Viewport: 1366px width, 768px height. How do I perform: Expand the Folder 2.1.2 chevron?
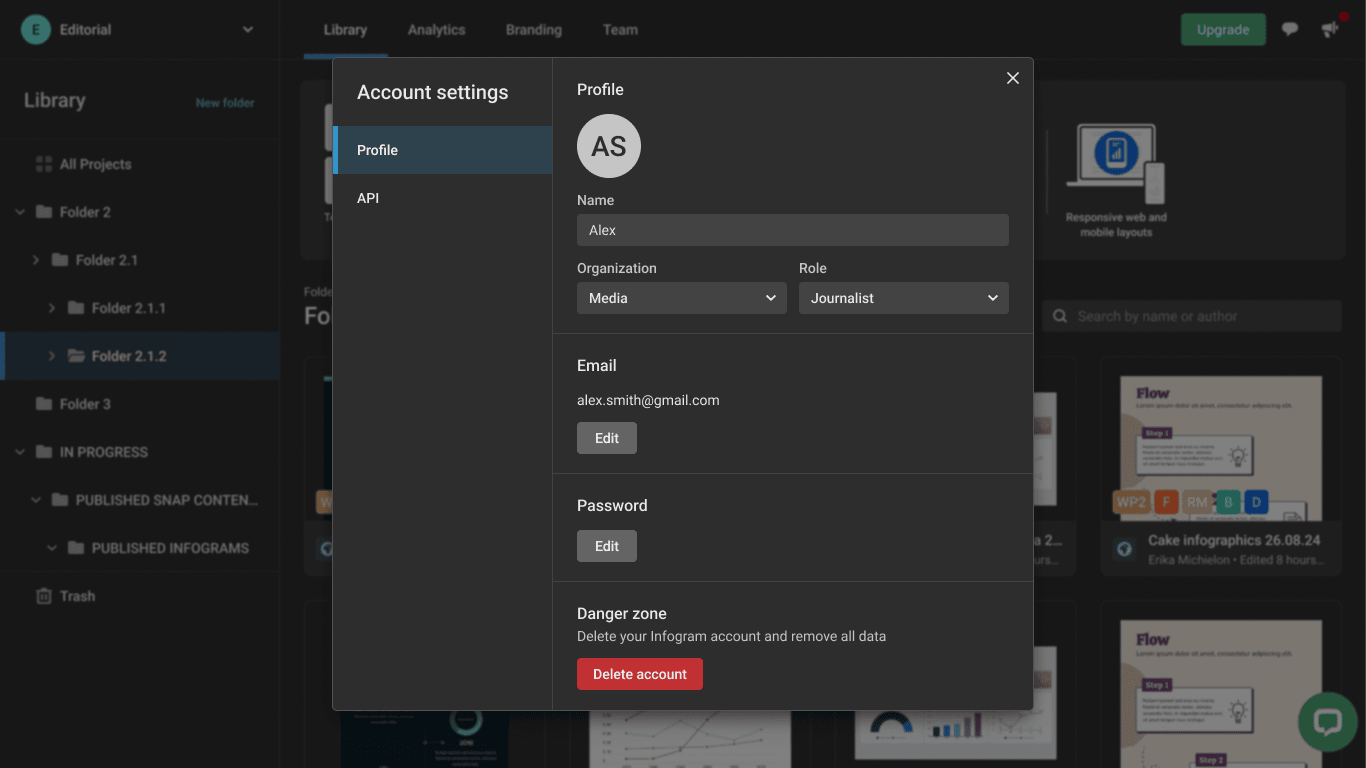pos(52,356)
